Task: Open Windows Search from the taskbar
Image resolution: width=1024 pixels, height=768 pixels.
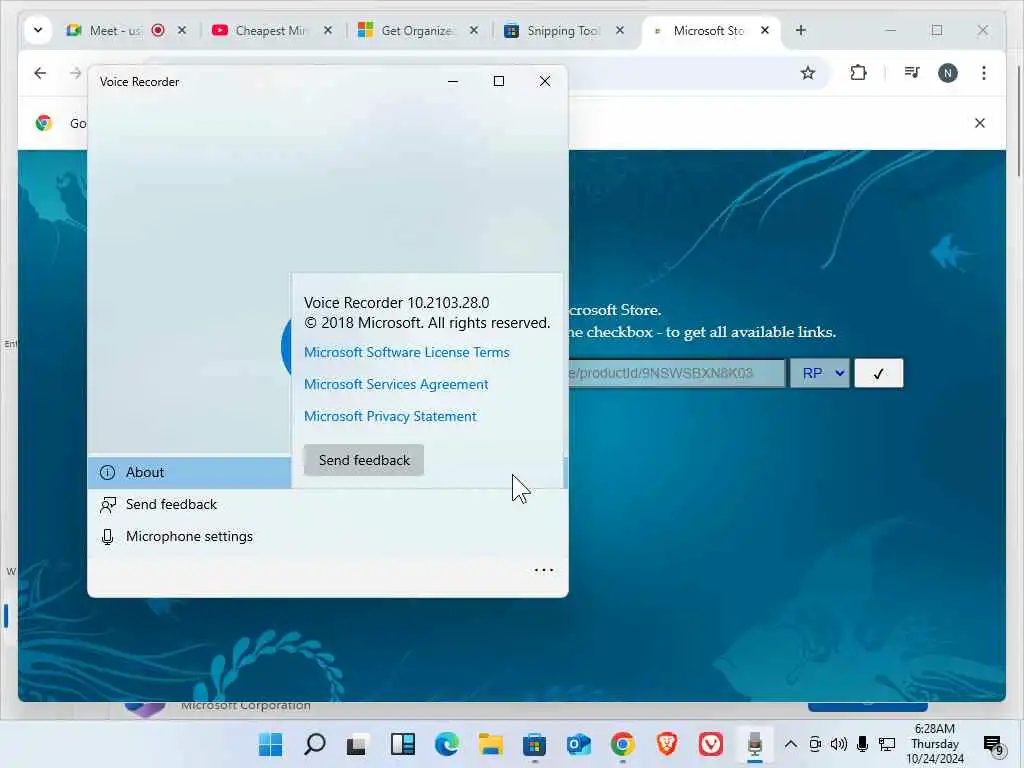Action: coord(315,744)
